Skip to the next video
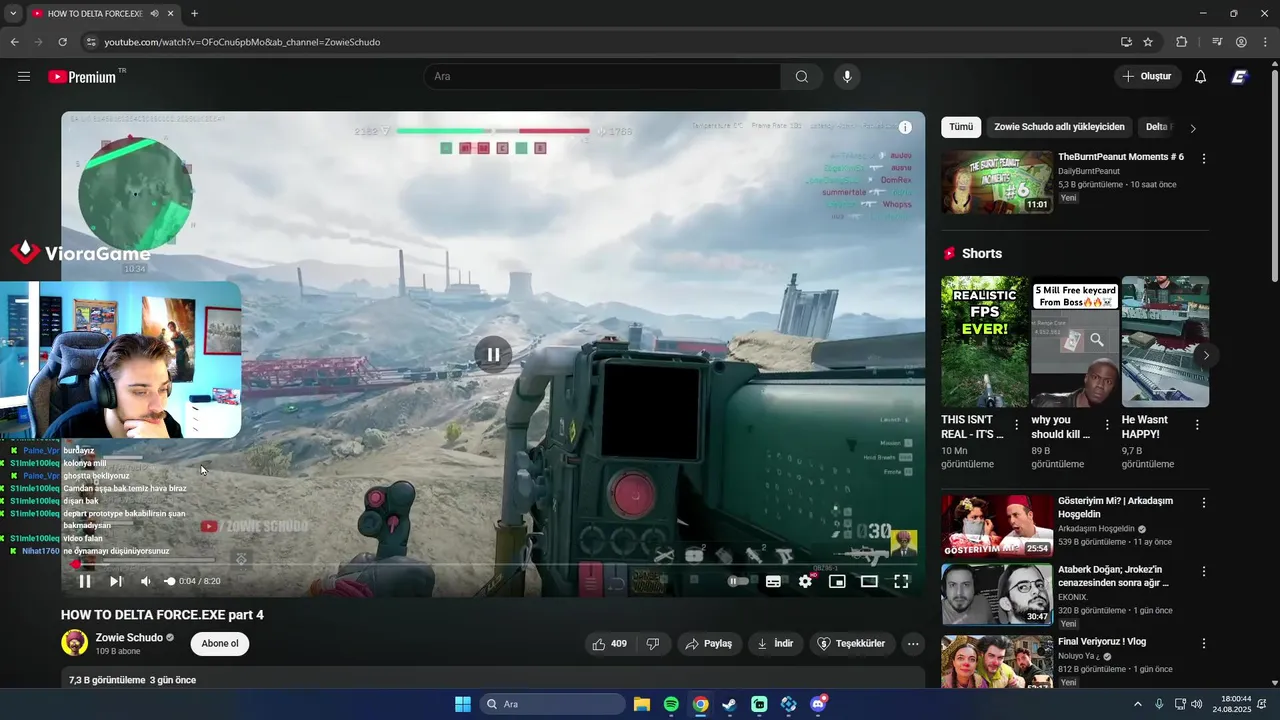Image resolution: width=1280 pixels, height=720 pixels. click(x=116, y=581)
